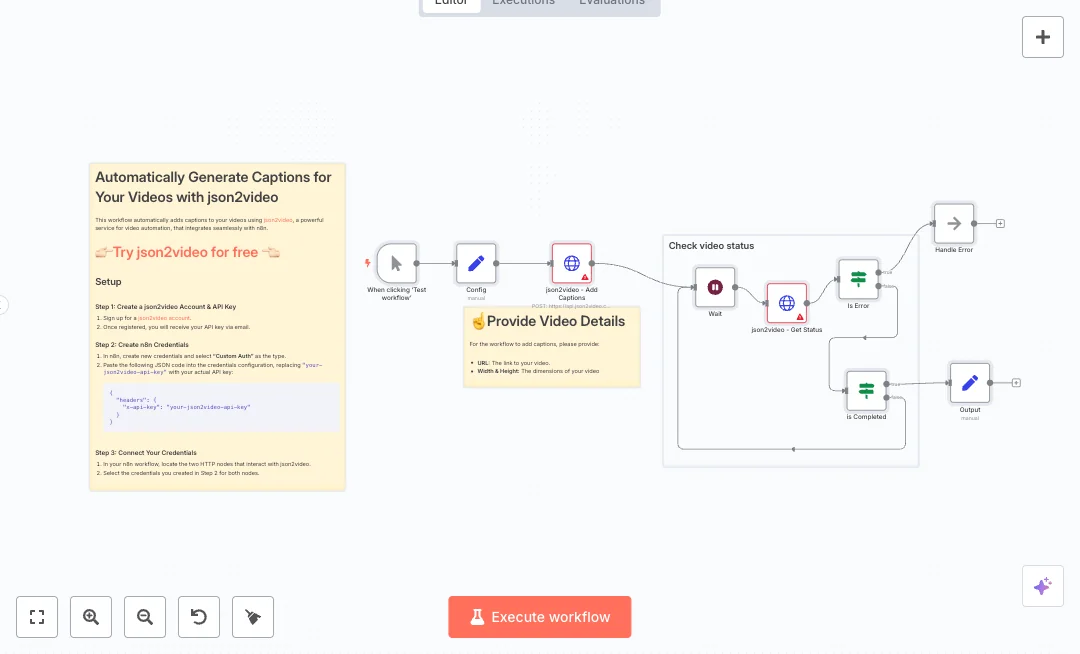Expand the plus connector after Handle Error
The image size is (1080, 654).
click(1000, 224)
